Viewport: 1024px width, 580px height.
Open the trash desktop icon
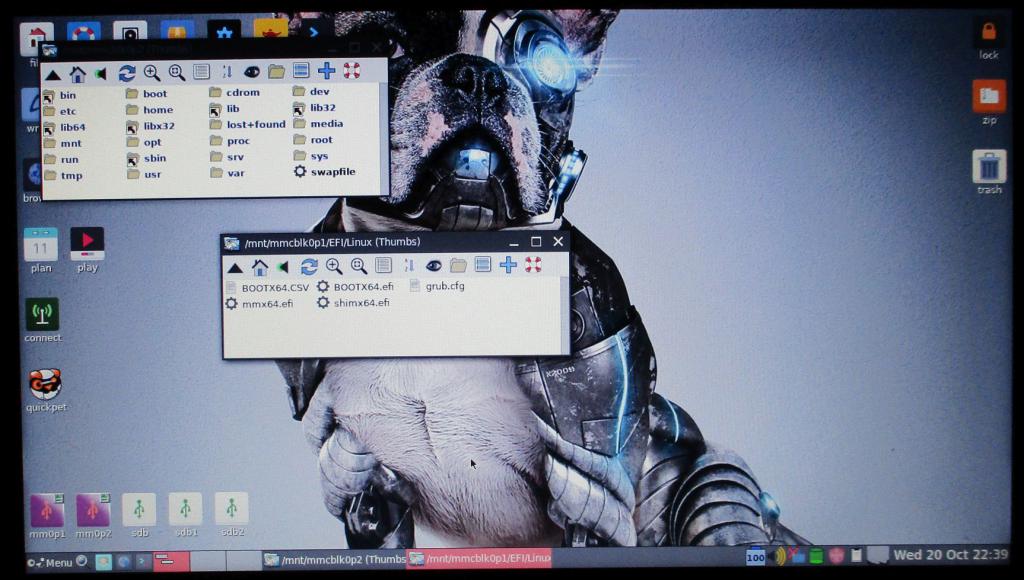tap(989, 172)
